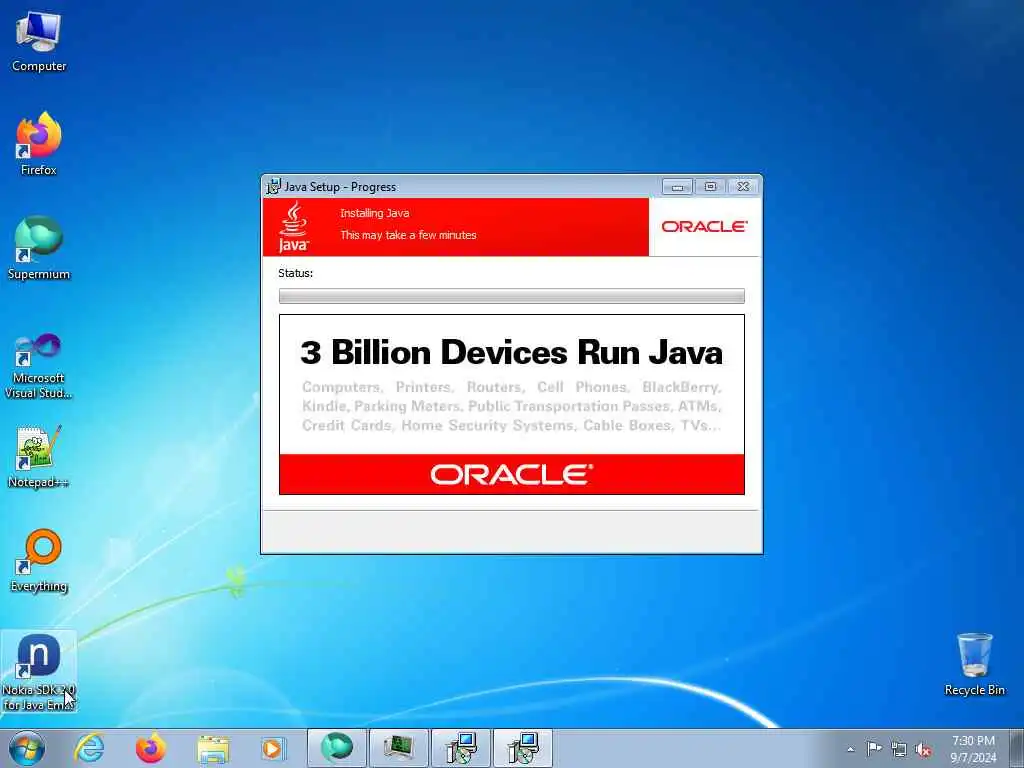Screen dimensions: 1024x768
Task: Launch Firefox from the desktop shortcut
Action: pyautogui.click(x=39, y=144)
